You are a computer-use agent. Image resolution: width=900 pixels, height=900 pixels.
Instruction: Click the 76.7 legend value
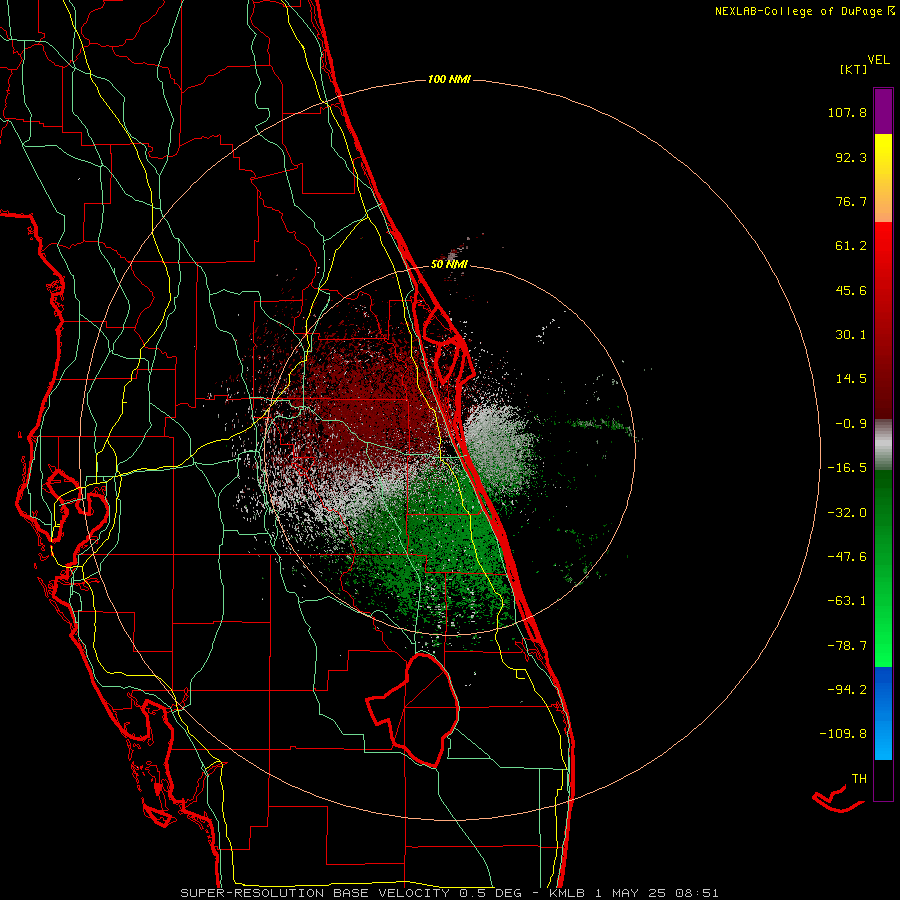851,201
